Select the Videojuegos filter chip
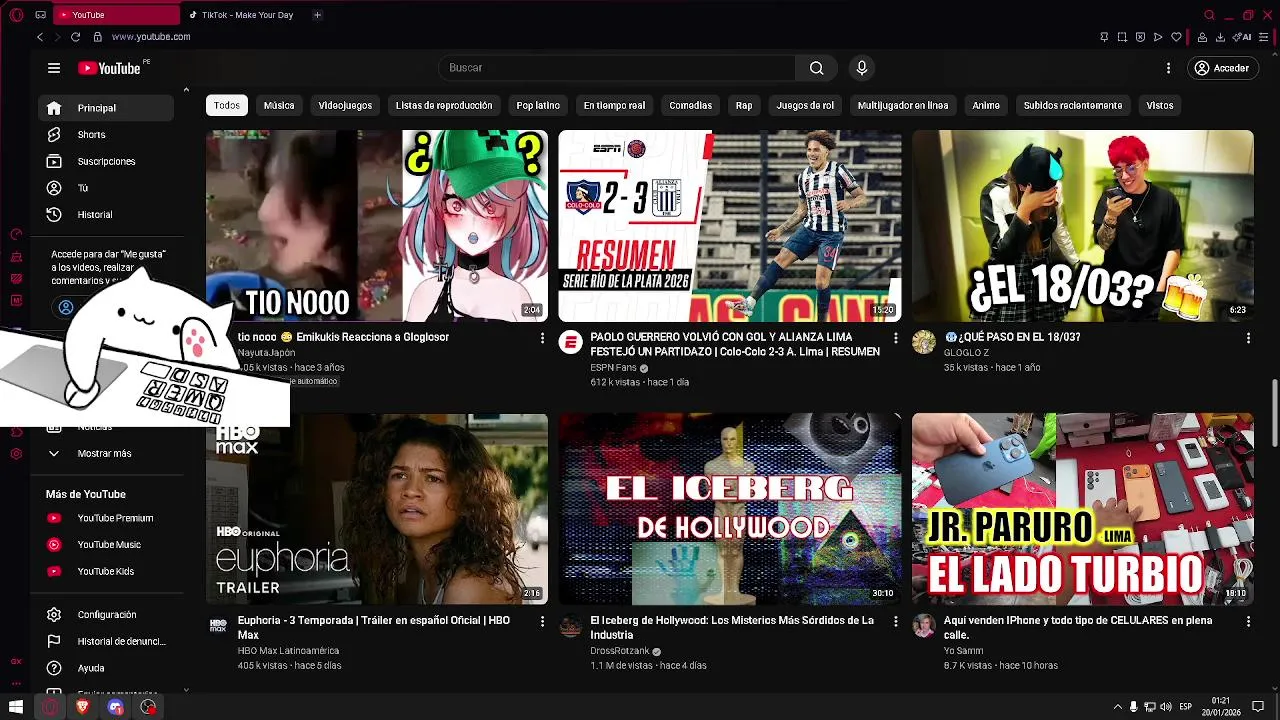1280x720 pixels. pyautogui.click(x=345, y=105)
